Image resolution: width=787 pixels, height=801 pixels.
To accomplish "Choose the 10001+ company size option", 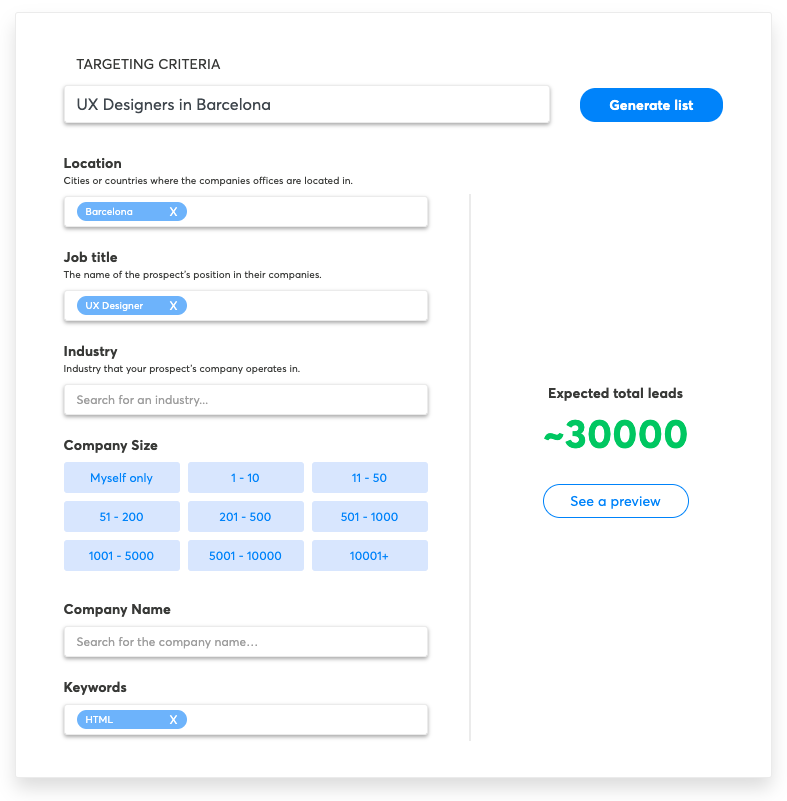I will (x=370, y=555).
